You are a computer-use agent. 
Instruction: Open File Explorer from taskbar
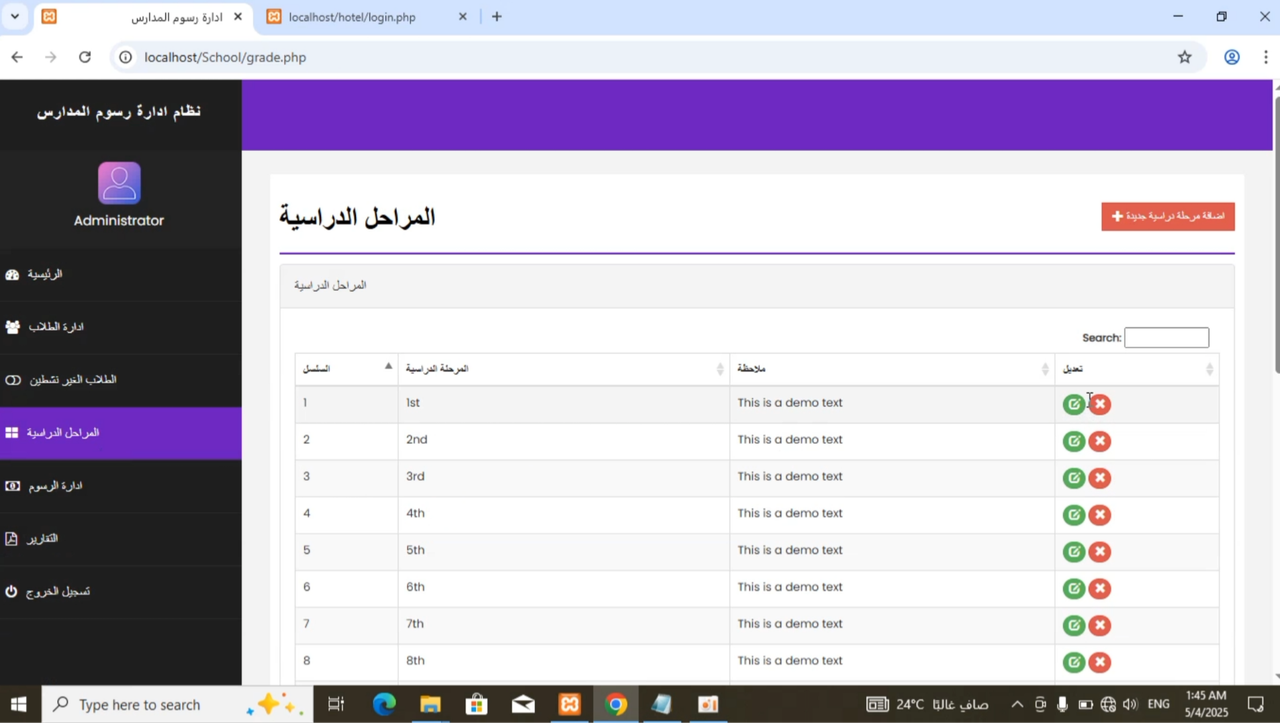point(430,704)
